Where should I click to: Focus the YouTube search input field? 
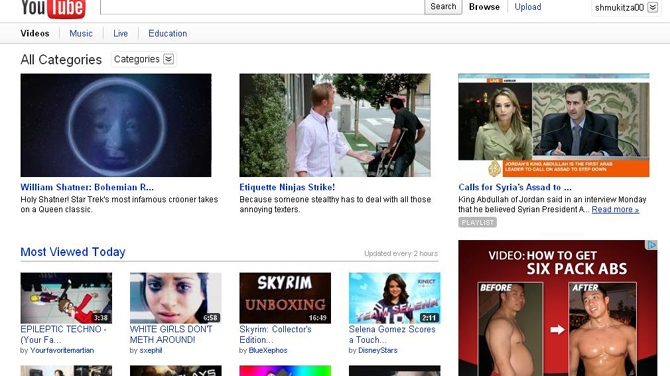tap(262, 6)
